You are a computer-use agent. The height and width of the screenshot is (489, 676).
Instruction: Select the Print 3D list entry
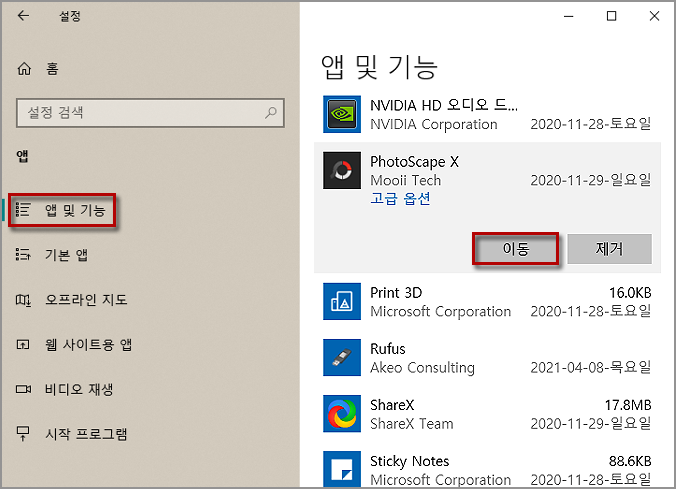pyautogui.click(x=487, y=301)
